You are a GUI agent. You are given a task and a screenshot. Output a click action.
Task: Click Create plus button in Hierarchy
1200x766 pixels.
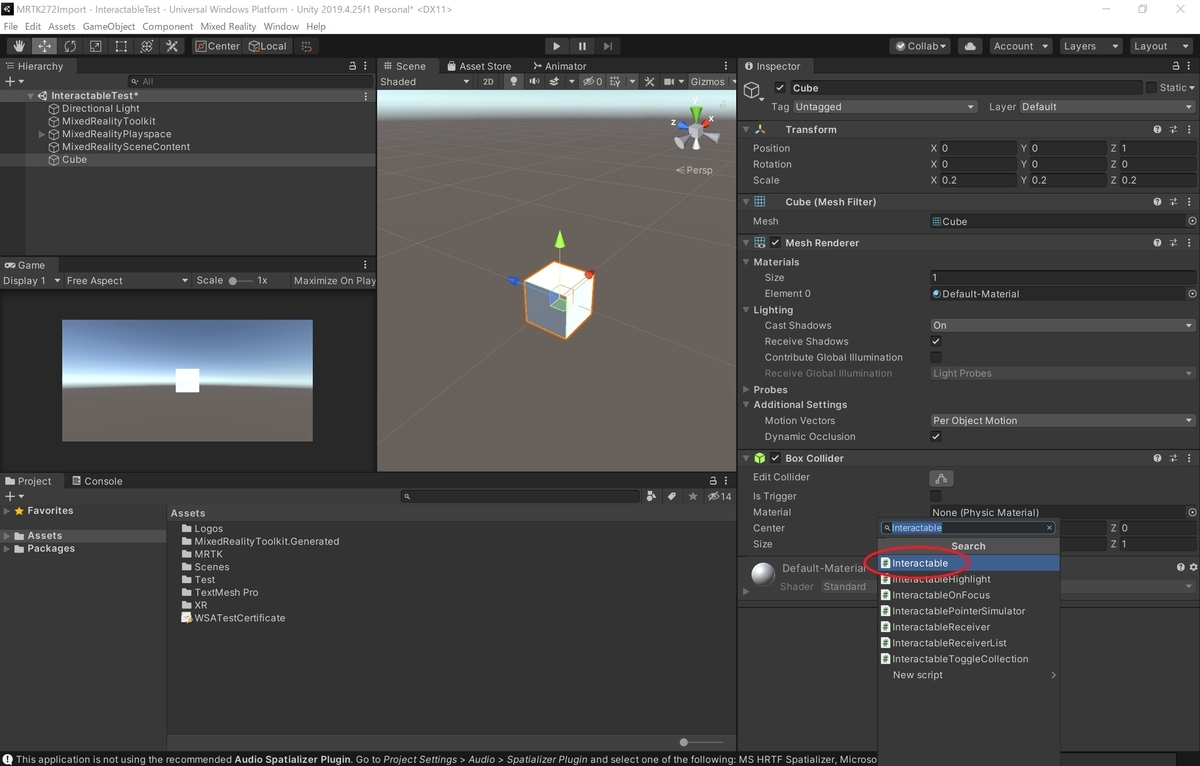point(12,81)
